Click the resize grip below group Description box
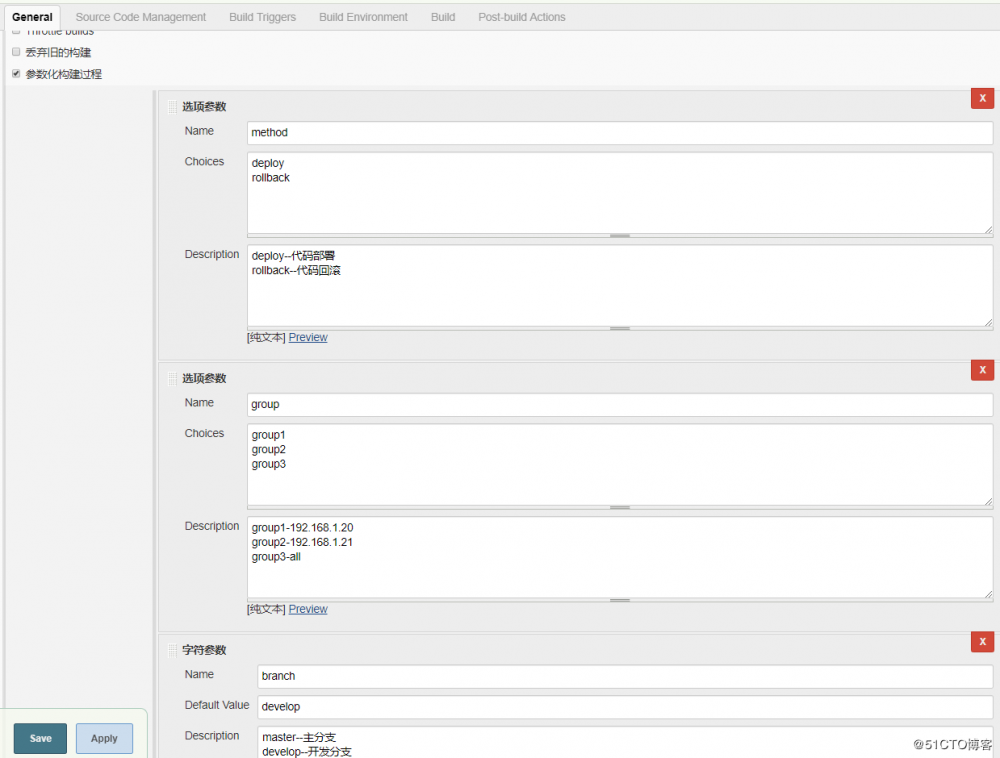Viewport: 1000px width, 758px height. tap(620, 598)
